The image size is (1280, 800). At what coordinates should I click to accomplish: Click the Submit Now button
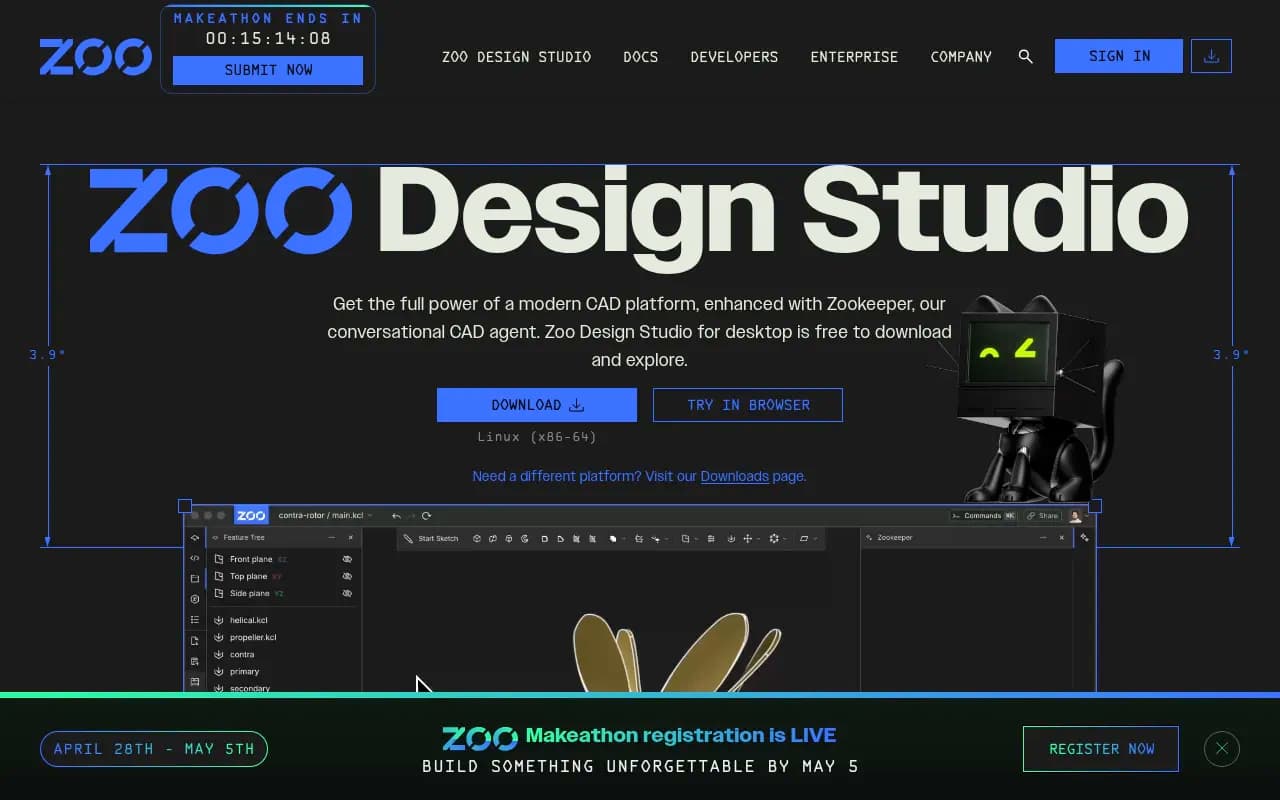(268, 70)
